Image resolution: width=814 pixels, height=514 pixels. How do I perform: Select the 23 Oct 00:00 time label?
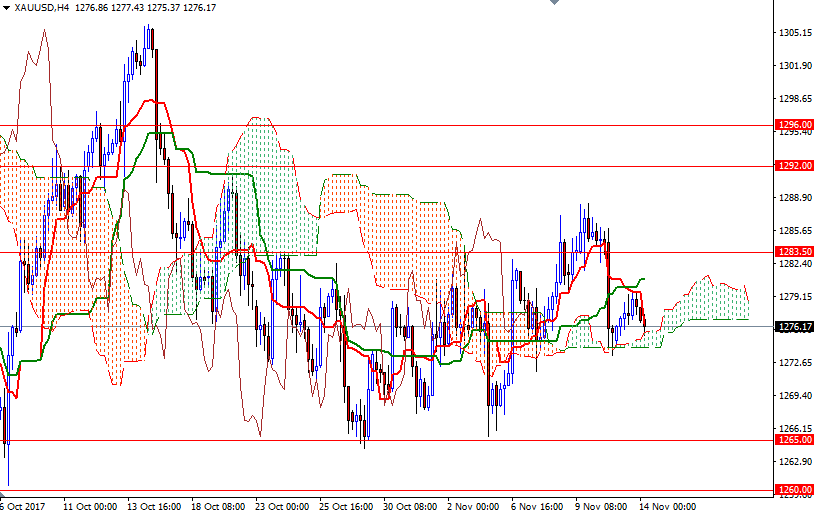[x=282, y=507]
